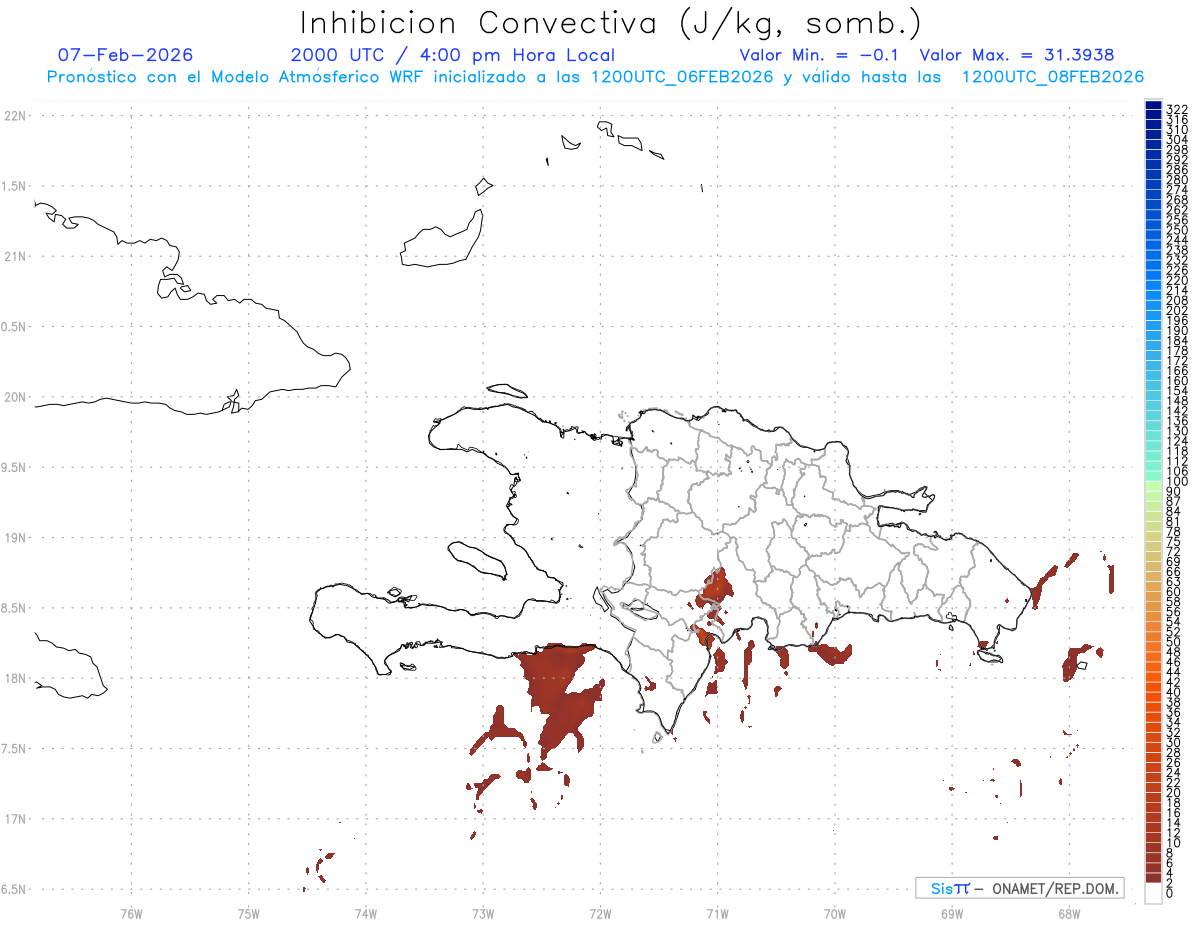This screenshot has height=927, width=1200.
Task: Click the "SisTT - ONAMET/REP.DOM." credit box
Action: [x=1019, y=888]
